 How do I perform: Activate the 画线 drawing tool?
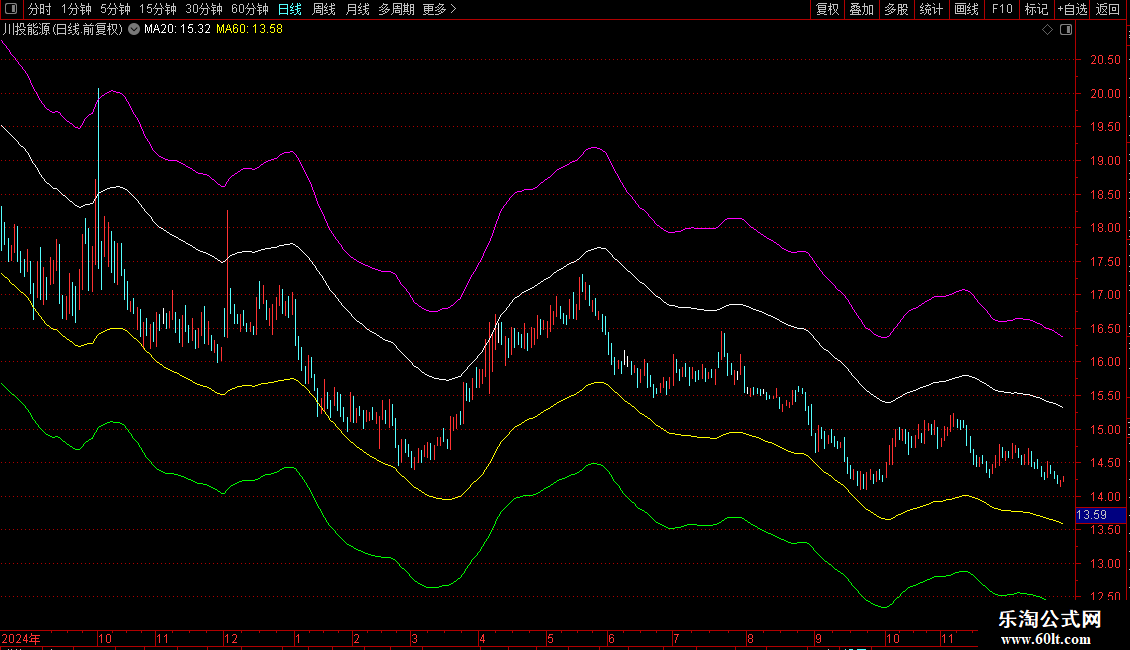(x=966, y=9)
